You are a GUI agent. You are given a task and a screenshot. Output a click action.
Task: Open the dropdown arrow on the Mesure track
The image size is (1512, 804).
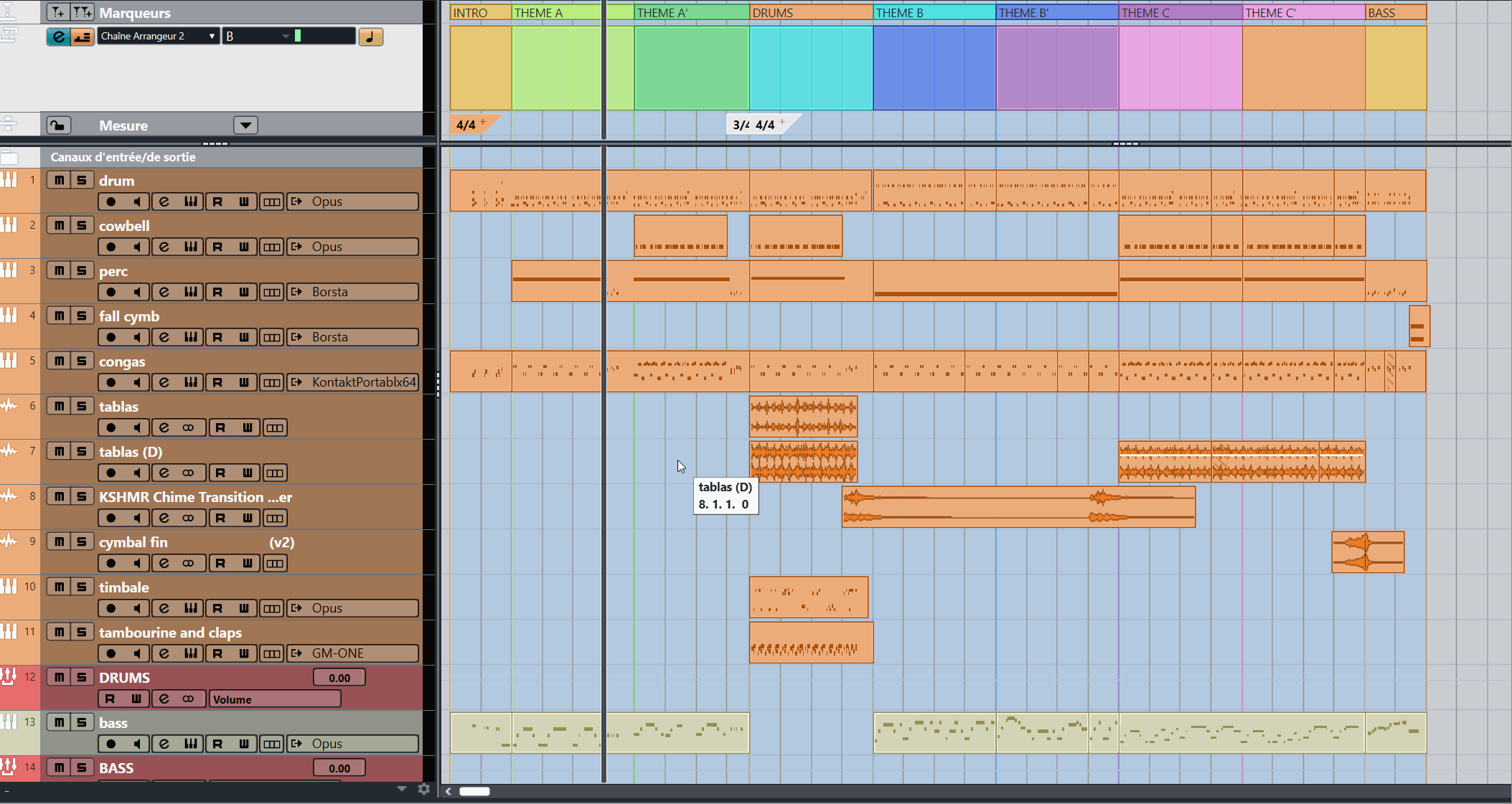(x=245, y=125)
